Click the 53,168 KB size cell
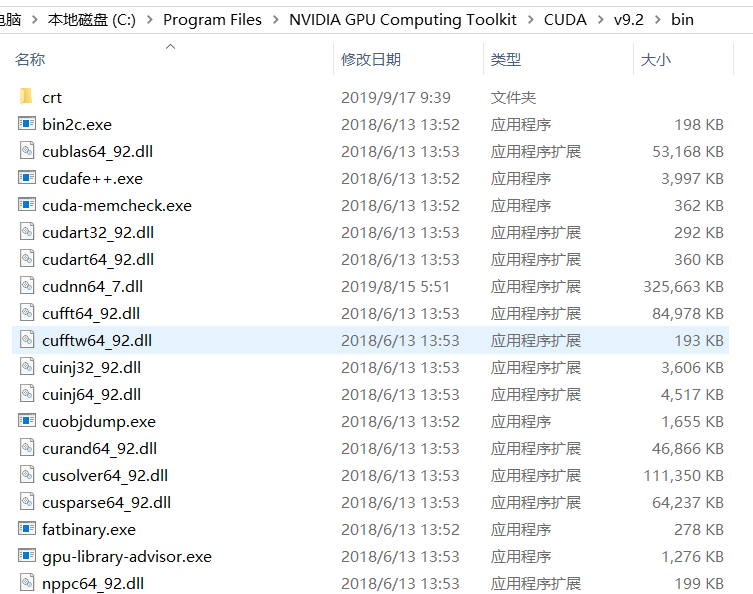Viewport: 753px width, 594px height. point(688,151)
